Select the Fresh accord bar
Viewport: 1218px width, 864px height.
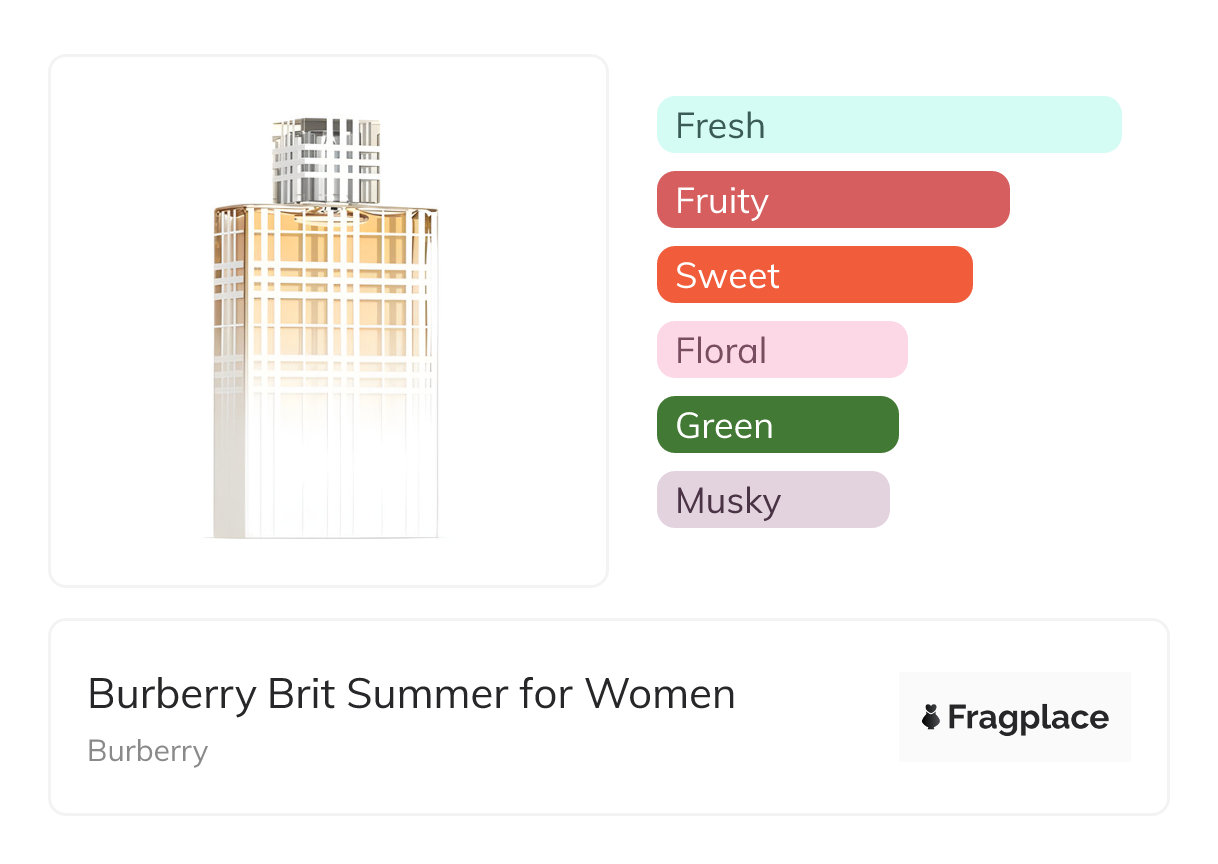889,125
